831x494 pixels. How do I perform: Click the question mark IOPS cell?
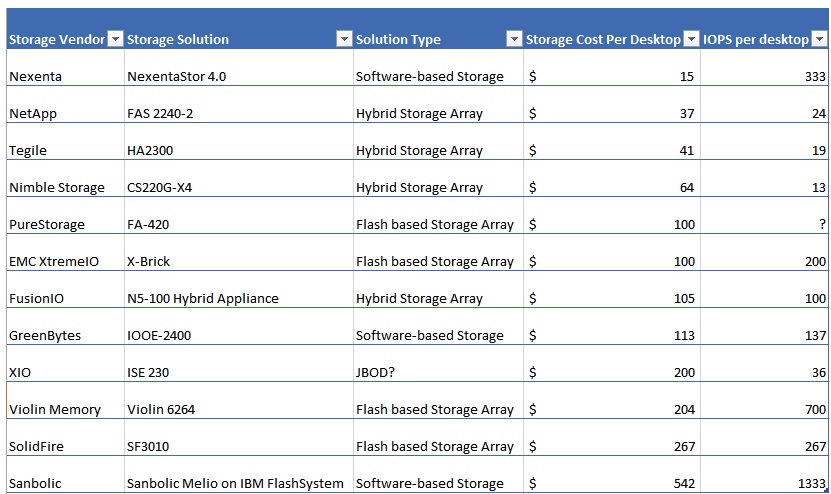click(x=764, y=216)
